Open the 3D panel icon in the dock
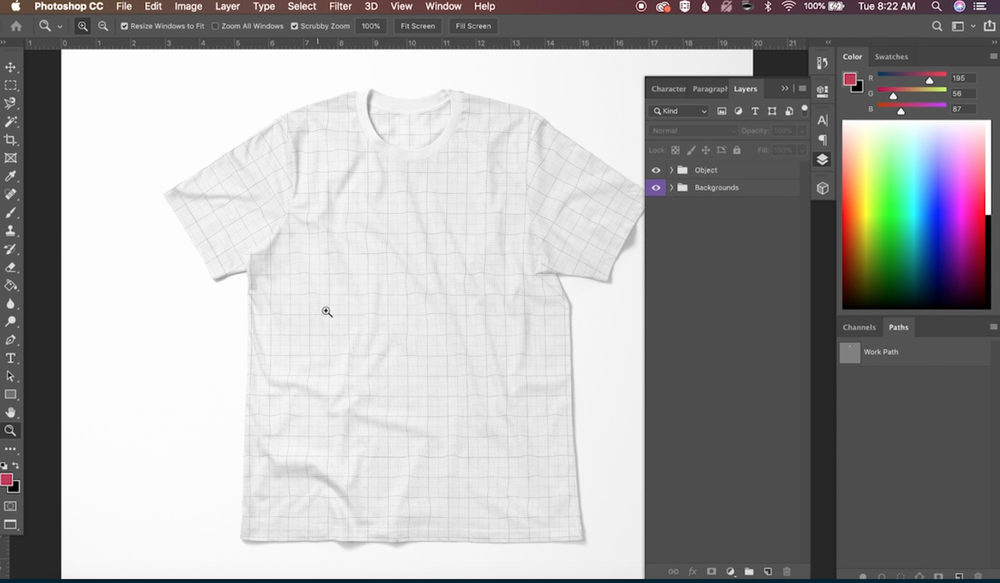Viewport: 1000px width, 583px height. click(x=823, y=188)
